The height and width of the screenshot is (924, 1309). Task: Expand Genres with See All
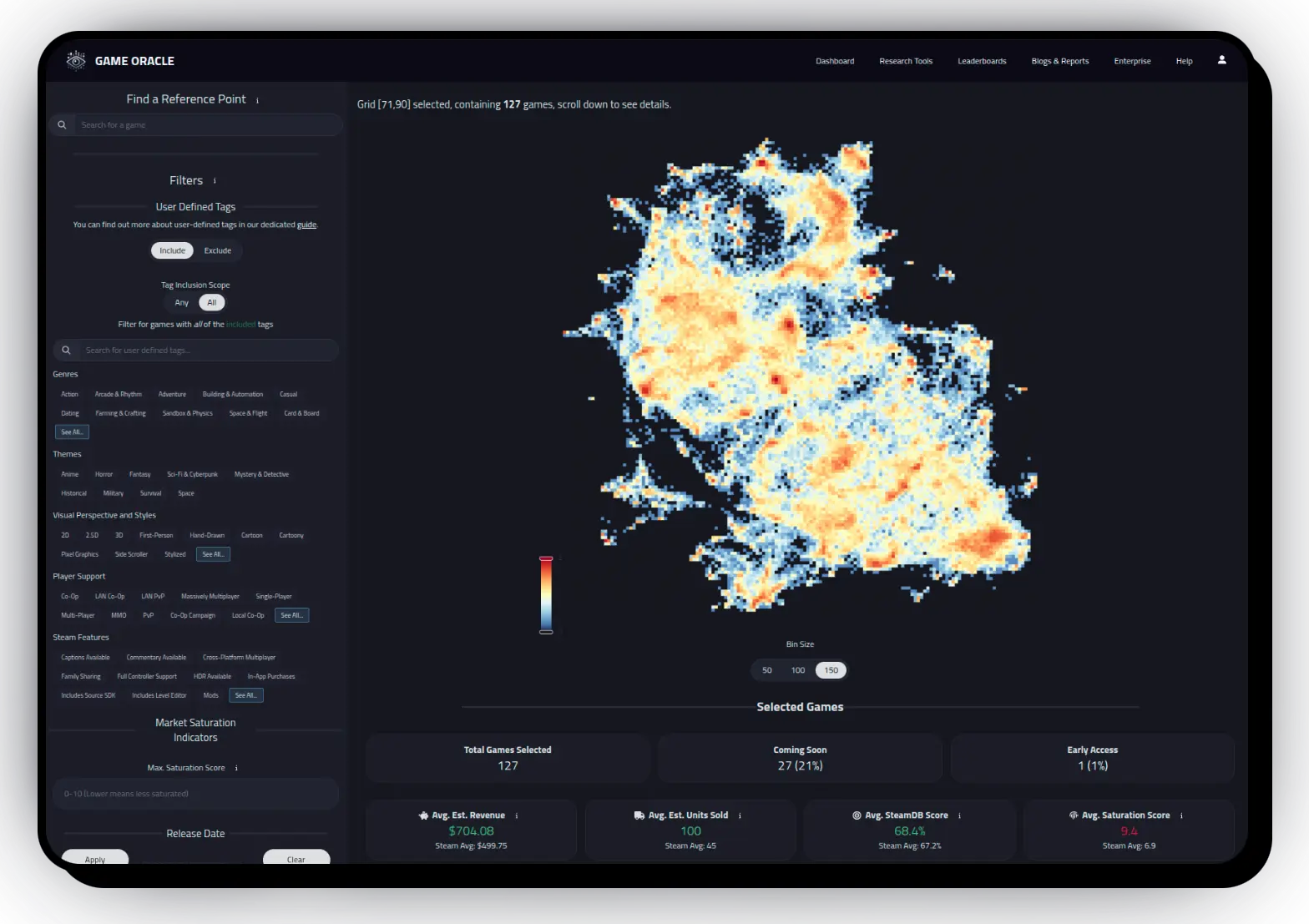coord(72,432)
